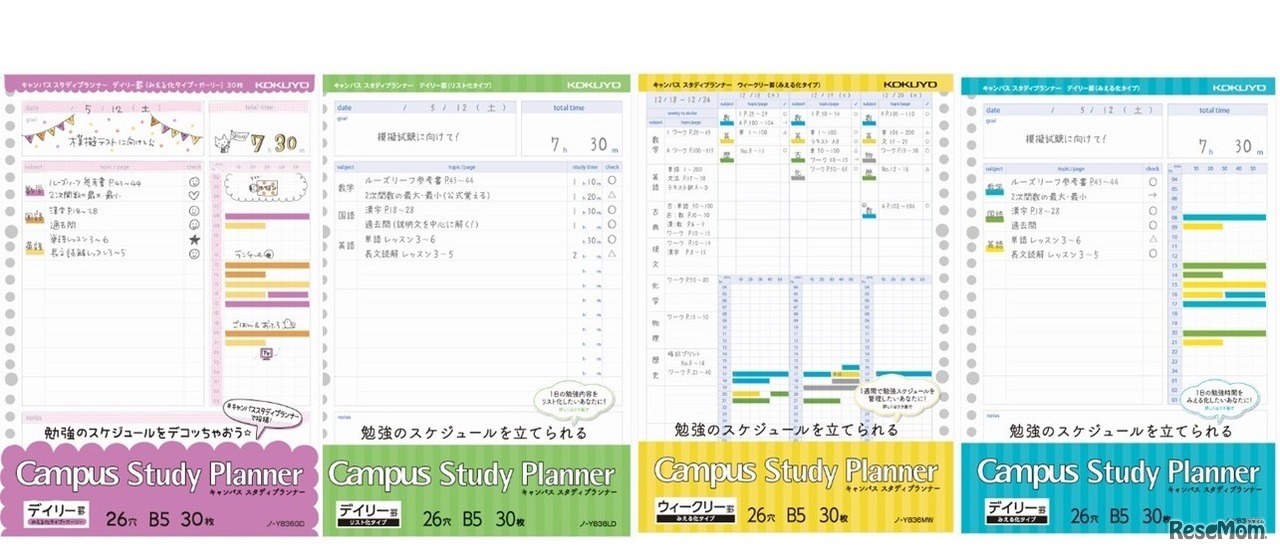Click the ルーズリーフ参考書 P.43~44 row on green cover
The height and width of the screenshot is (553, 1280).
[419, 181]
